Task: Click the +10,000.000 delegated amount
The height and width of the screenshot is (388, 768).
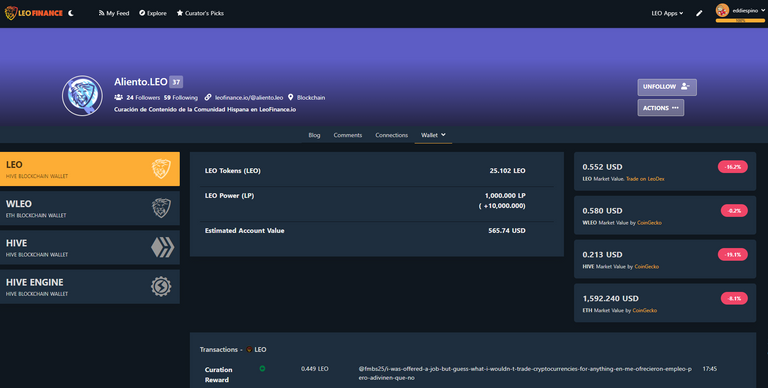Action: click(x=502, y=206)
